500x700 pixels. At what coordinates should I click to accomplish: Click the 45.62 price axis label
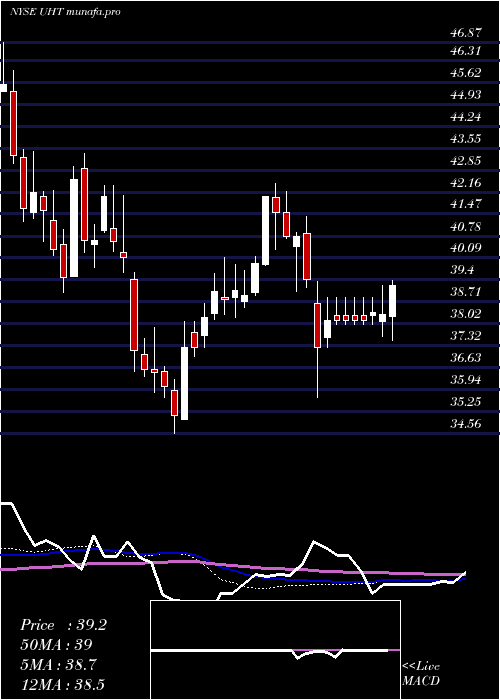[x=465, y=73]
